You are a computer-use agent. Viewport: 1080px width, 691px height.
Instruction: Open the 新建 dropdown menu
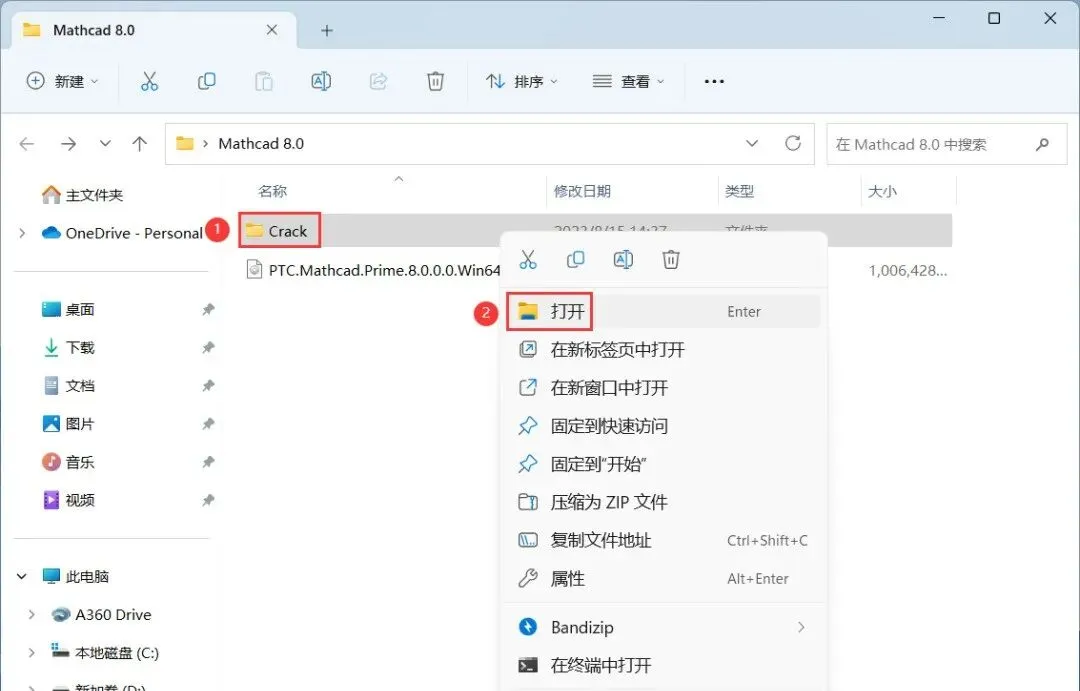pos(62,81)
